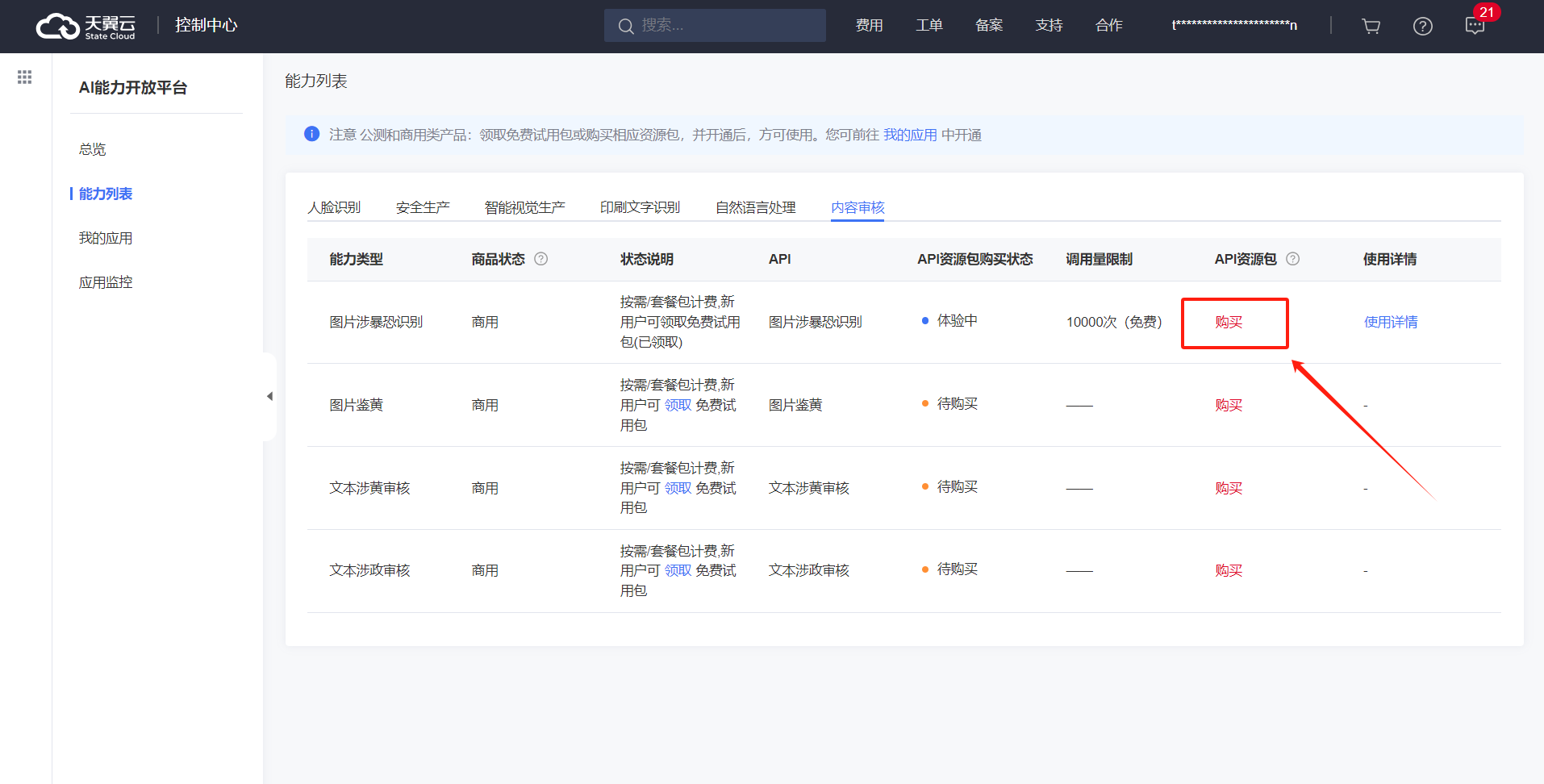Click help icon beside 商品状态 header

[x=541, y=259]
